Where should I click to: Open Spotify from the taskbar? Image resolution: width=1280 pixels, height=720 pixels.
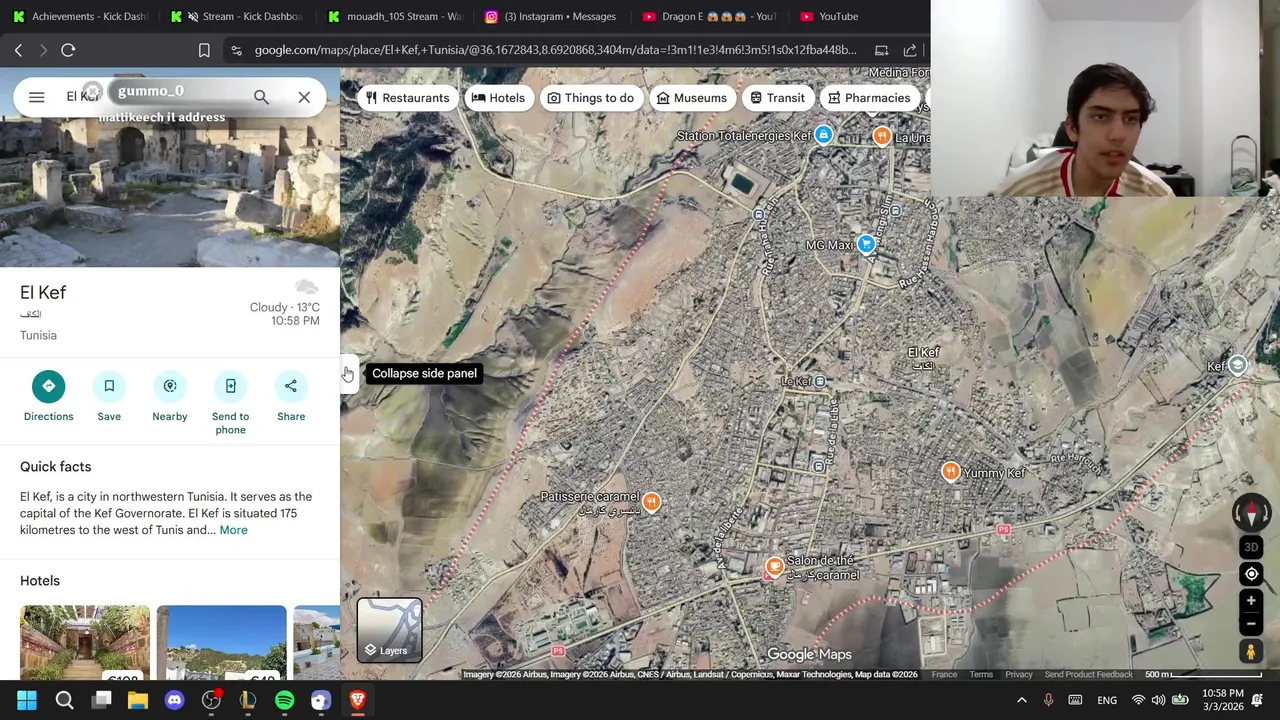pyautogui.click(x=284, y=700)
